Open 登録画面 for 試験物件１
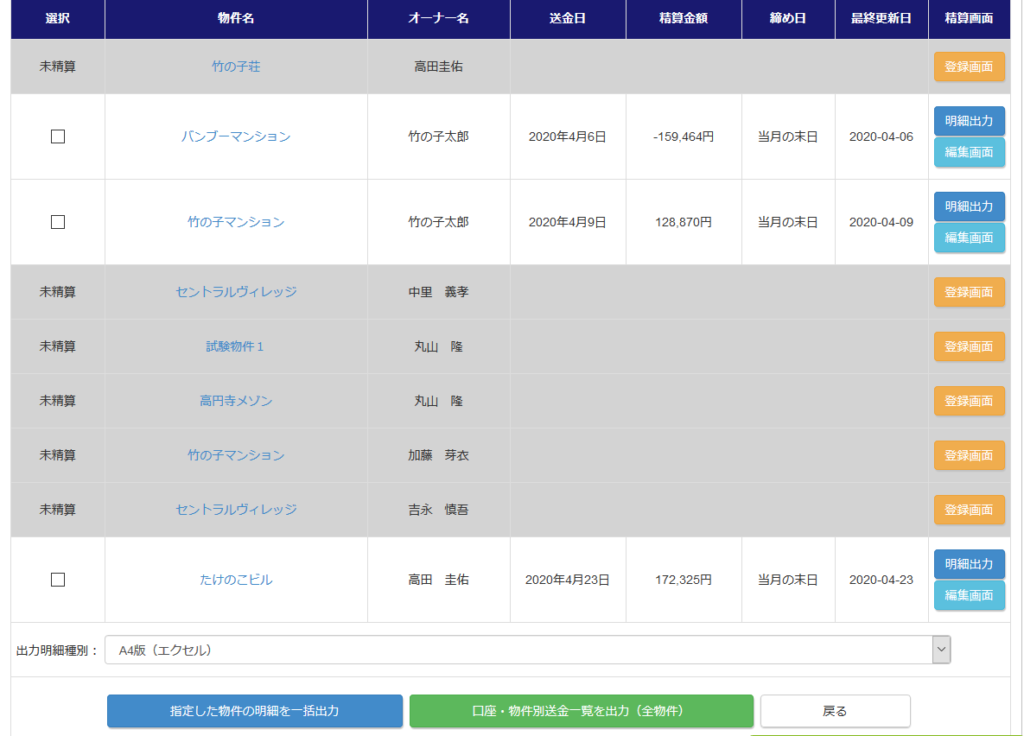Image resolution: width=1024 pixels, height=736 pixels. (969, 347)
